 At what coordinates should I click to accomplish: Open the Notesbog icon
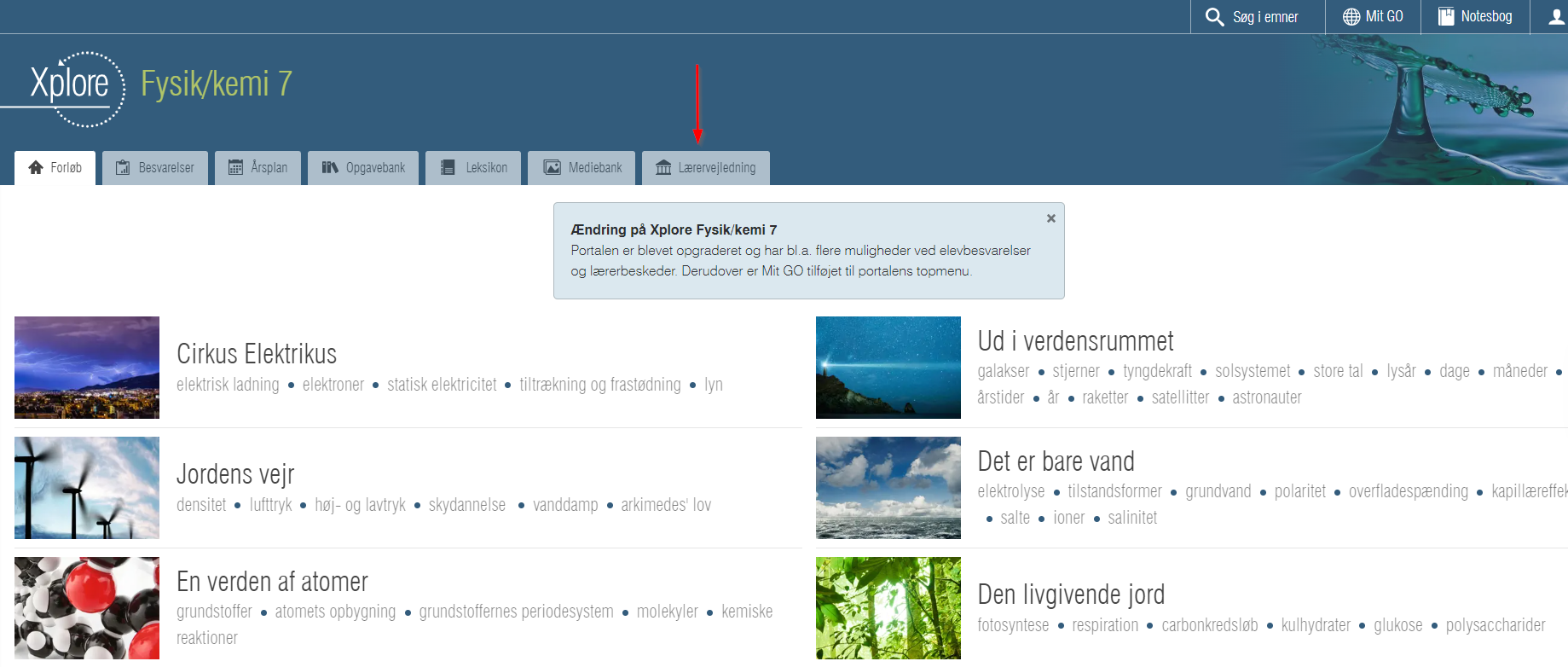1446,17
